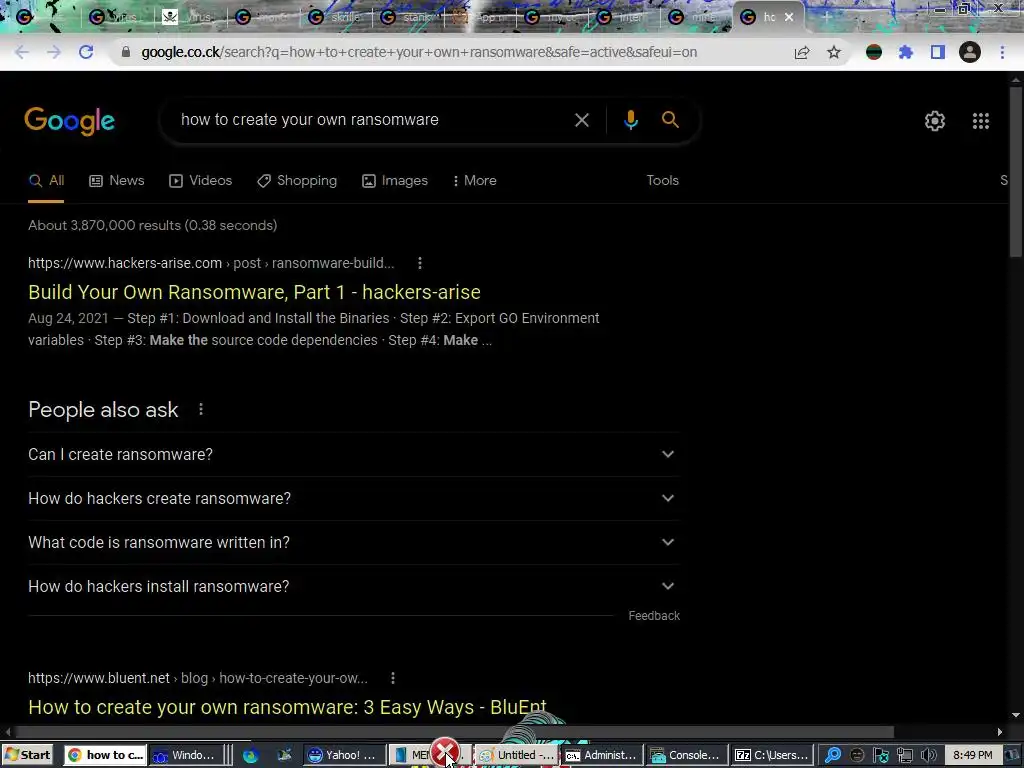Open three-dot menu beside hackers-arise result
Viewport: 1024px width, 768px height.
(420, 263)
